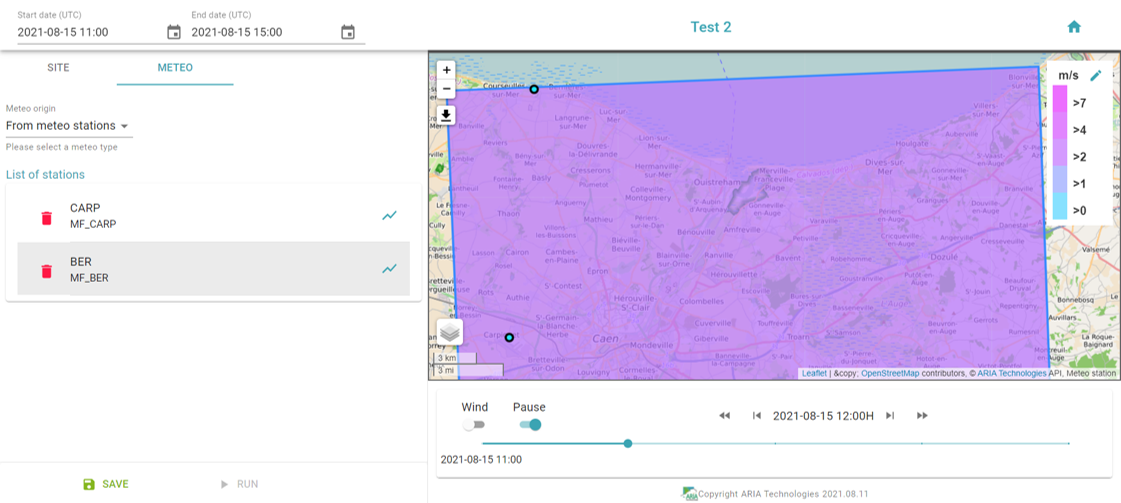The height and width of the screenshot is (503, 1121).
Task: Show the CARP station chart
Action: pos(389,215)
